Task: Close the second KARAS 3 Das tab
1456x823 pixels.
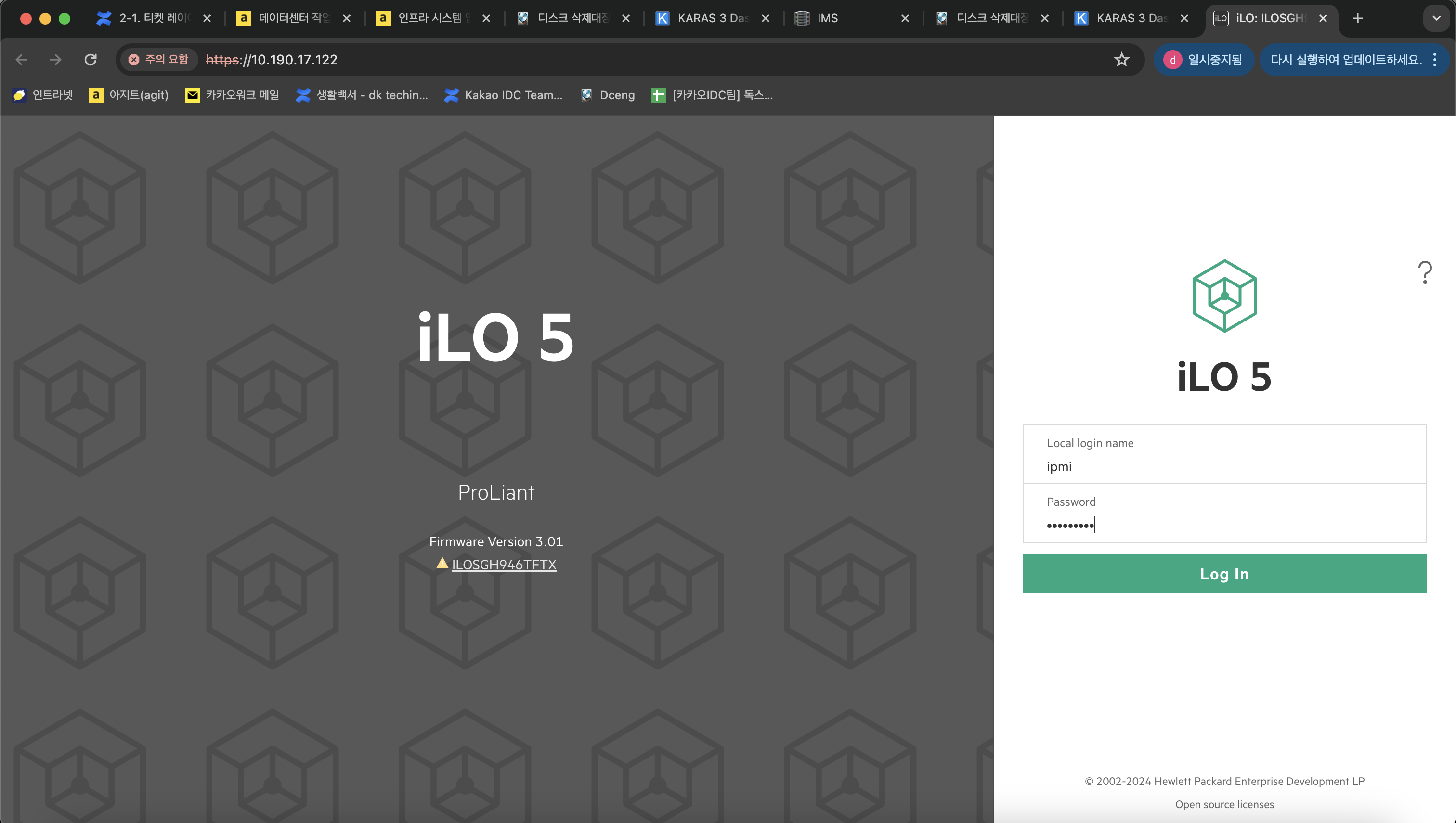Action: (x=1184, y=18)
